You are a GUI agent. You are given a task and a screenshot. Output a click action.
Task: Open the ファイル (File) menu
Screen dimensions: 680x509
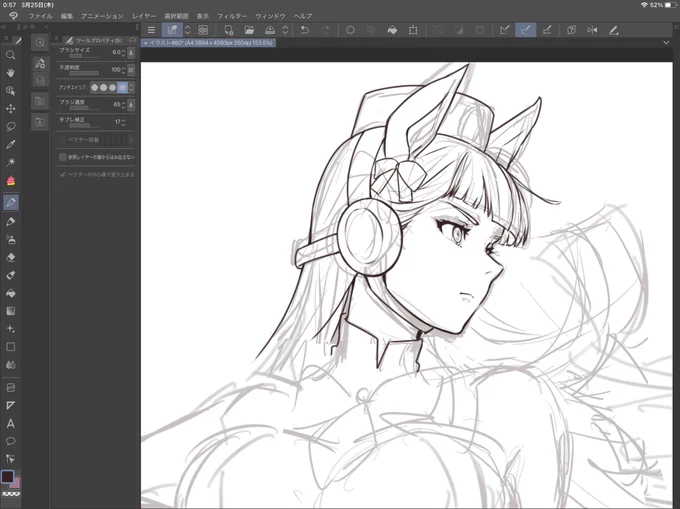40,16
